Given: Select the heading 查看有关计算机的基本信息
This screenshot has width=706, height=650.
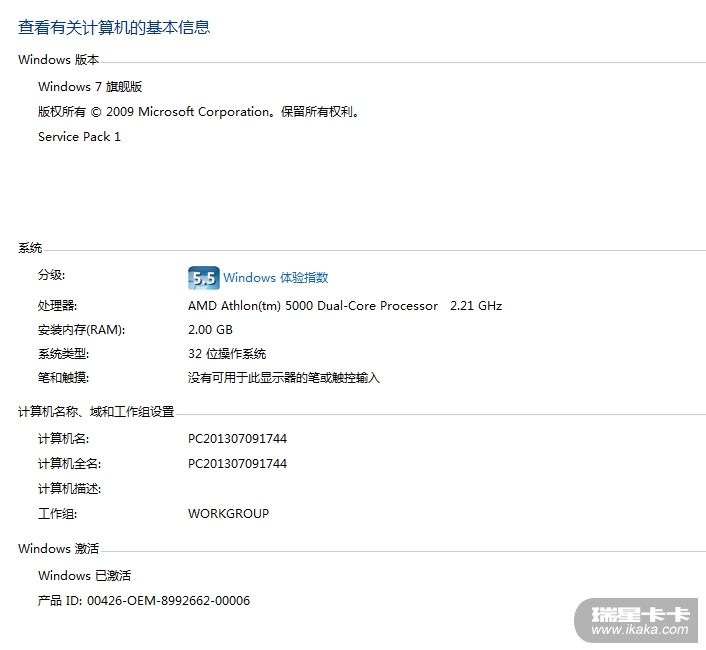Looking at the screenshot, I should click(x=114, y=27).
